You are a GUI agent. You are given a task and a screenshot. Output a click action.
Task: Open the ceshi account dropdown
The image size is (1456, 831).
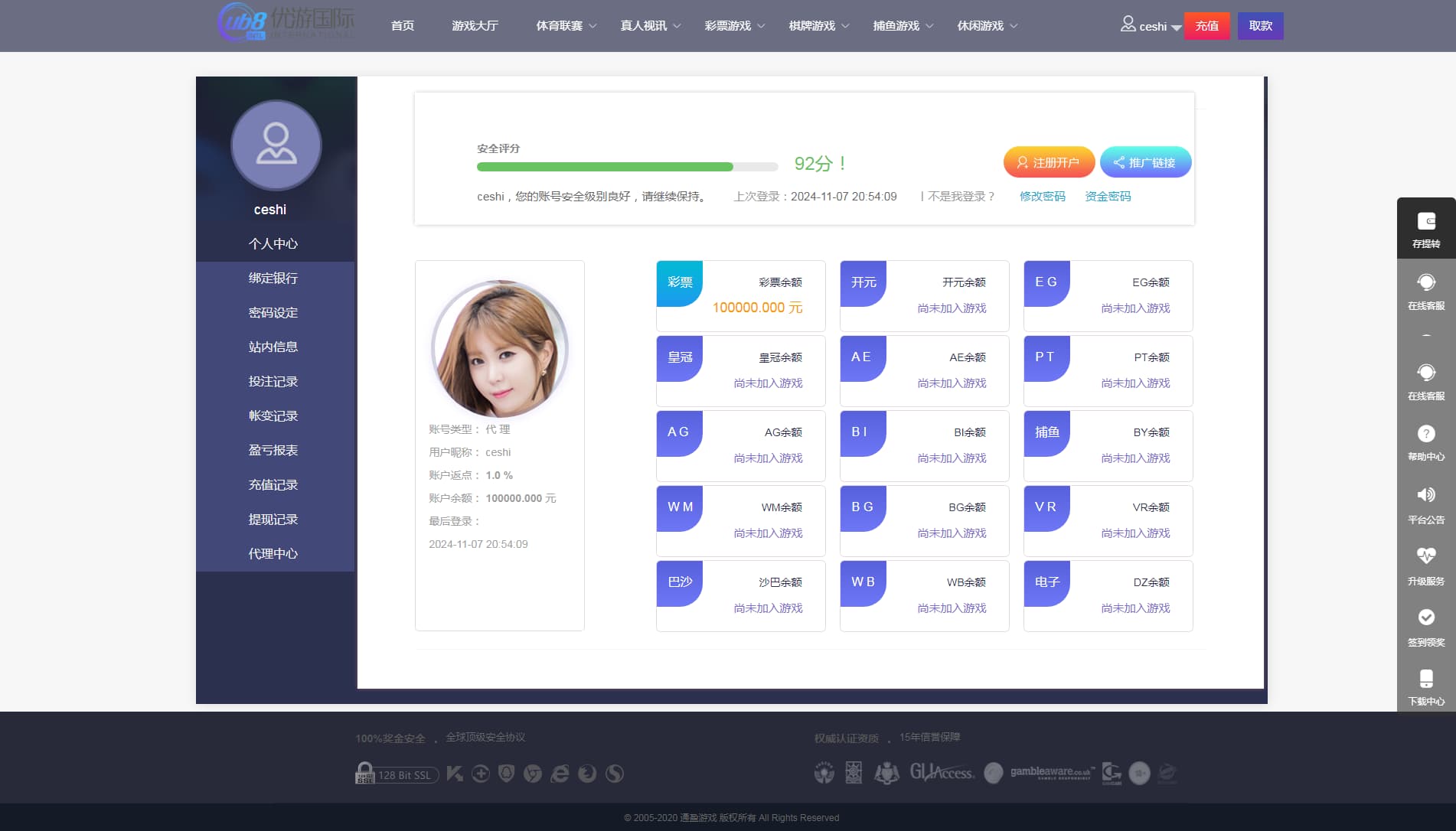pyautogui.click(x=1151, y=26)
